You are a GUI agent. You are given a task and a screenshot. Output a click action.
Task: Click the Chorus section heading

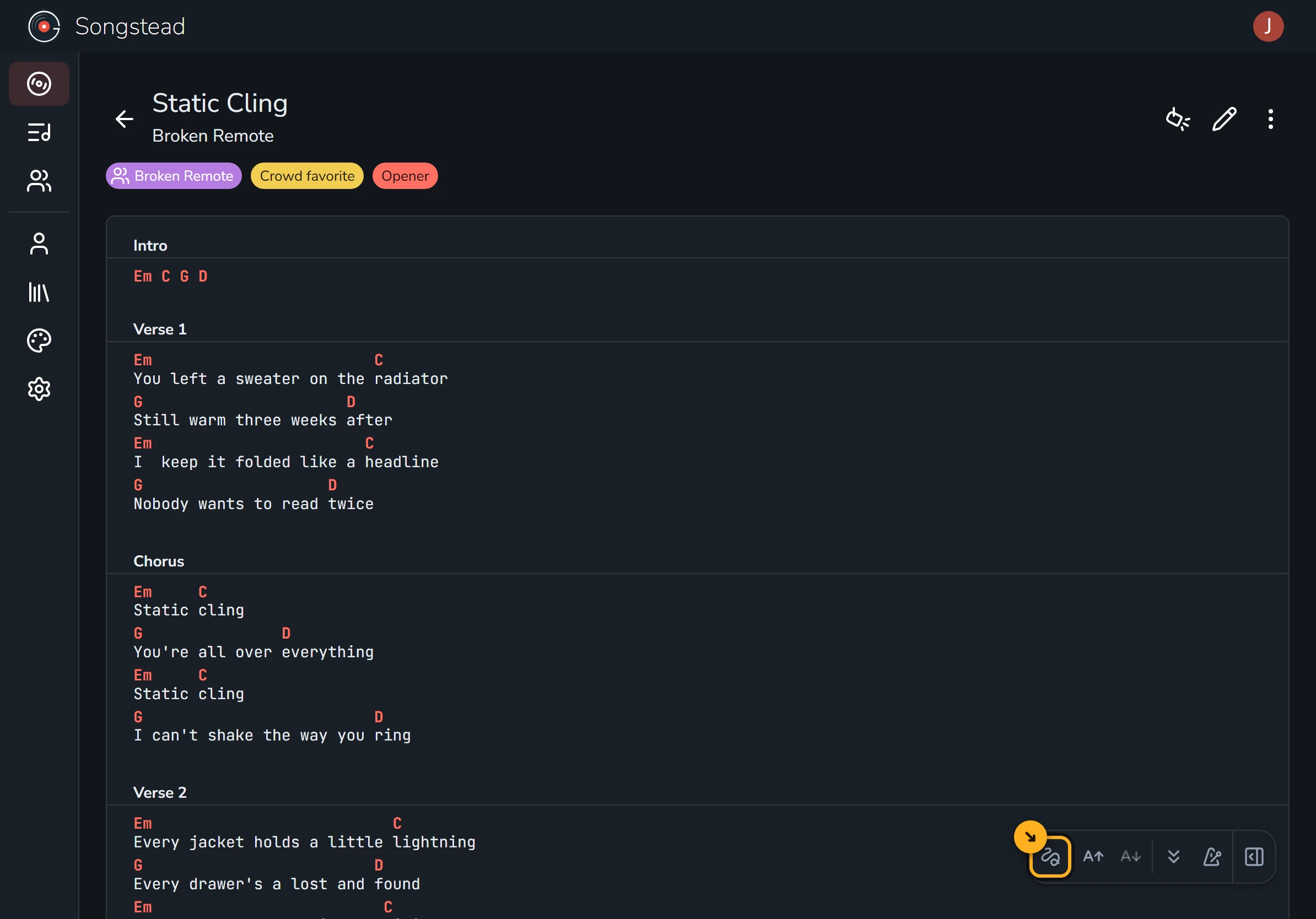coord(159,561)
